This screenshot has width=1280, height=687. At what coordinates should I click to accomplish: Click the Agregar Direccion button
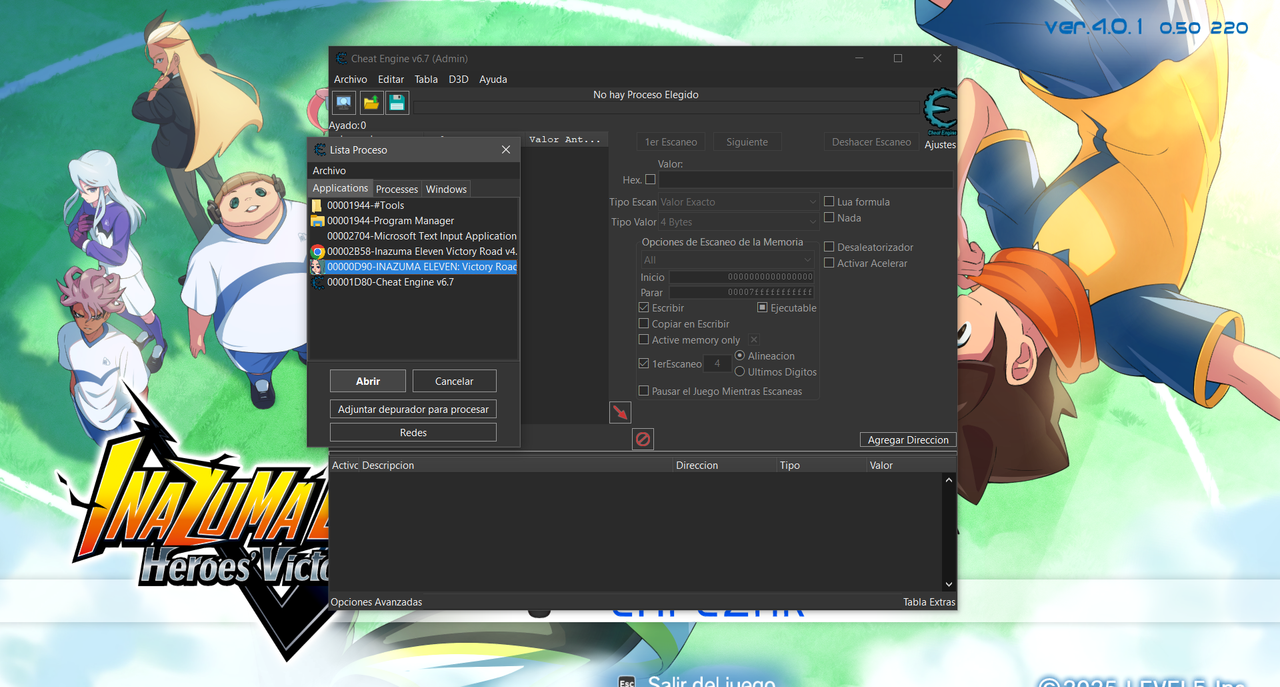pos(908,440)
